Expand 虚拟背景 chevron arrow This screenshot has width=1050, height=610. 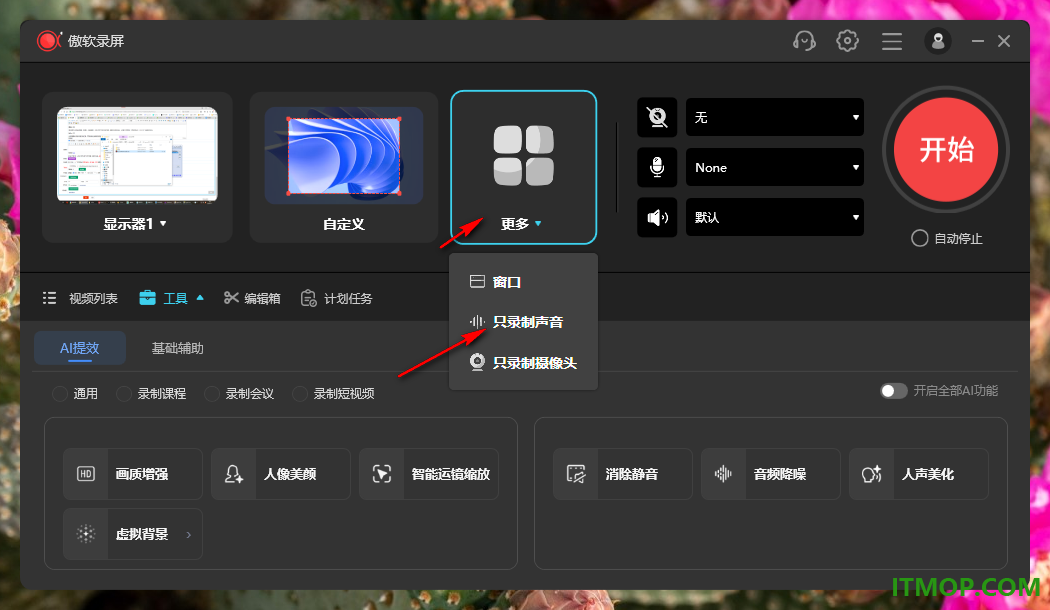pos(188,534)
